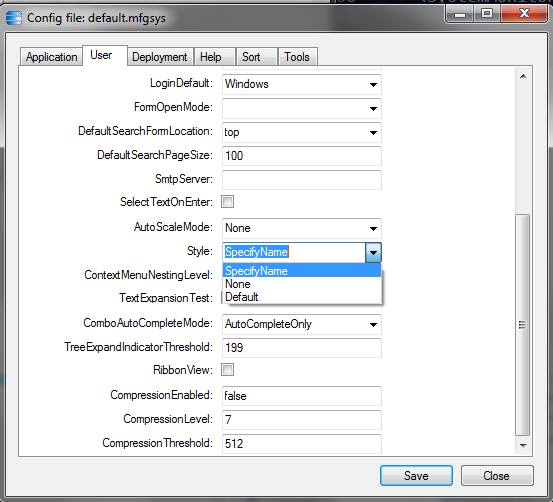Image resolution: width=553 pixels, height=502 pixels.
Task: Click the Style combo text box
Action: click(x=294, y=252)
